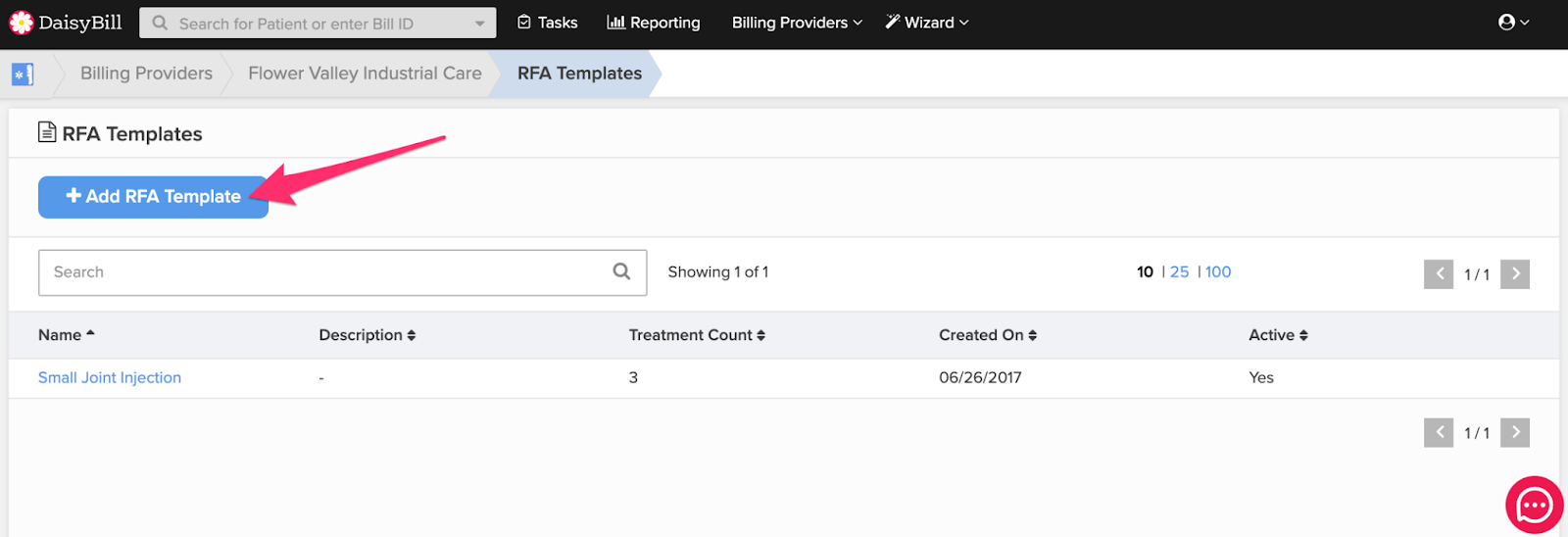Image resolution: width=1568 pixels, height=537 pixels.
Task: Click the DaisyBill flower logo
Action: click(21, 23)
